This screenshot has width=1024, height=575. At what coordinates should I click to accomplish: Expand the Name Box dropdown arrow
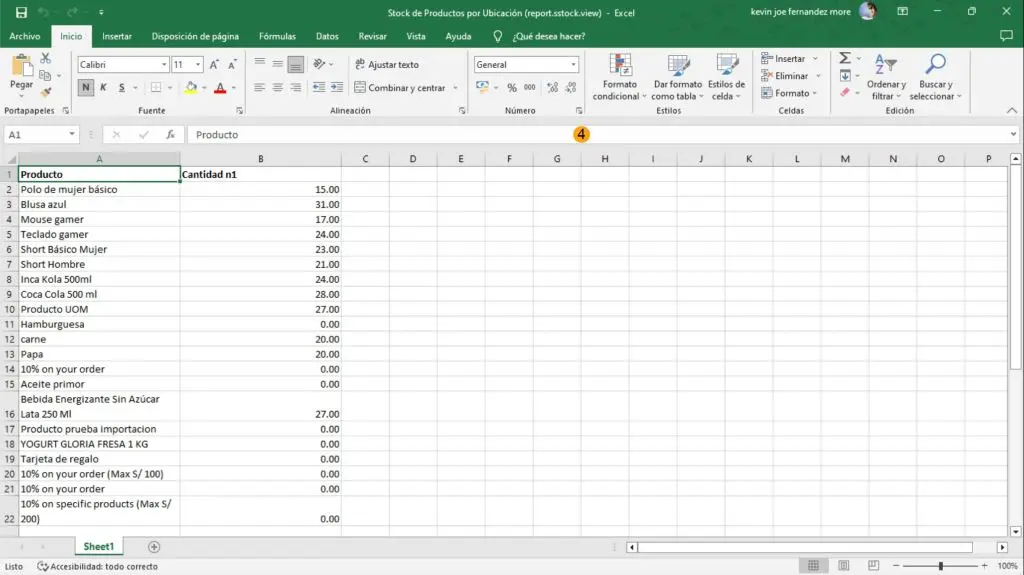coord(72,134)
